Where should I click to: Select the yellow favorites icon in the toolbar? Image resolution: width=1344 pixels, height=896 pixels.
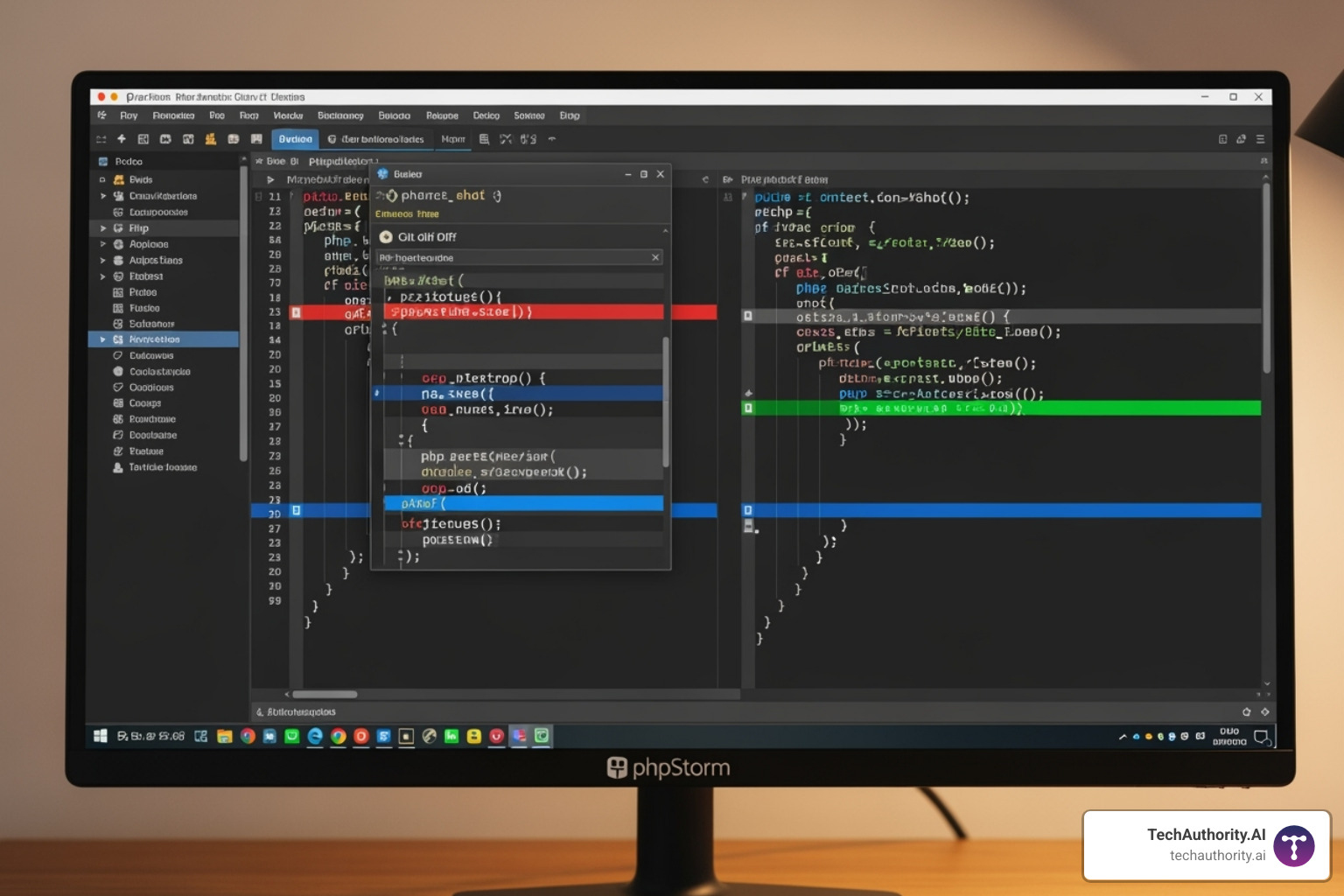(x=210, y=139)
